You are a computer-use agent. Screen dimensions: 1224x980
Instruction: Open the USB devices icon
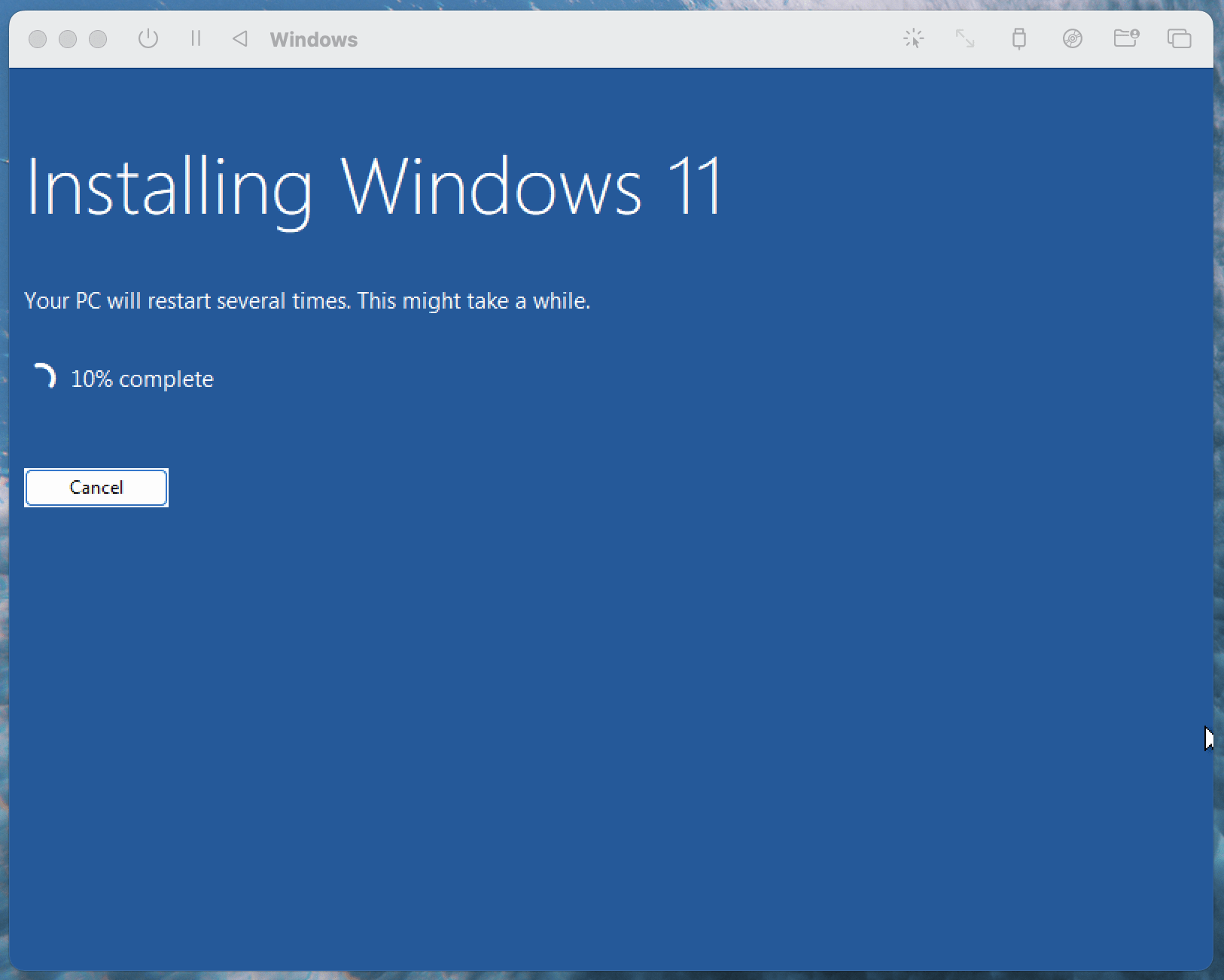click(x=1018, y=38)
